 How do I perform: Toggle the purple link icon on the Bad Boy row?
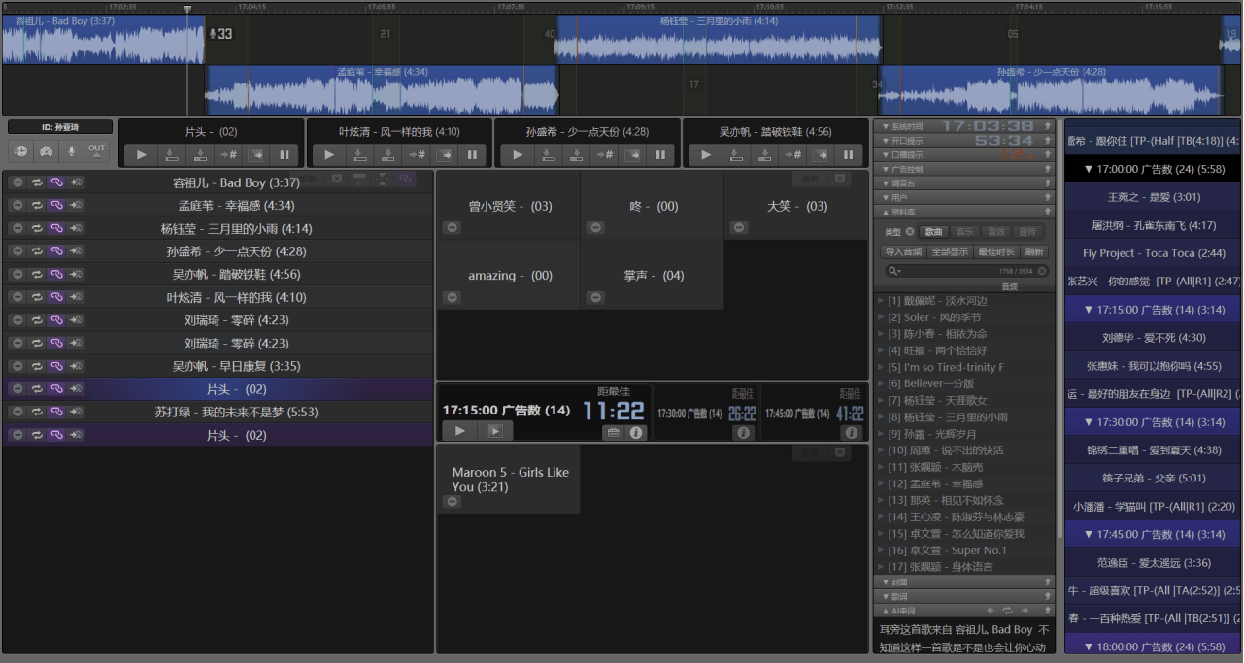57,182
